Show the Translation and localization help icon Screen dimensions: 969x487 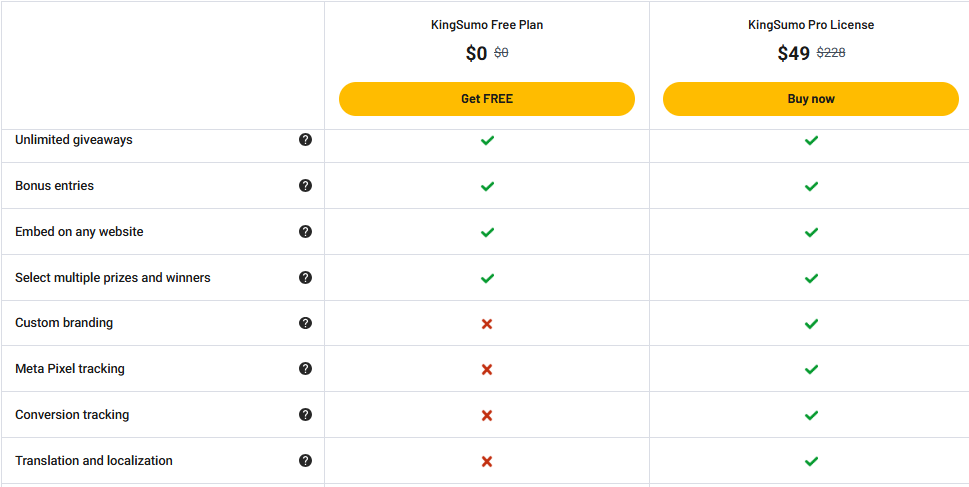pyautogui.click(x=305, y=460)
